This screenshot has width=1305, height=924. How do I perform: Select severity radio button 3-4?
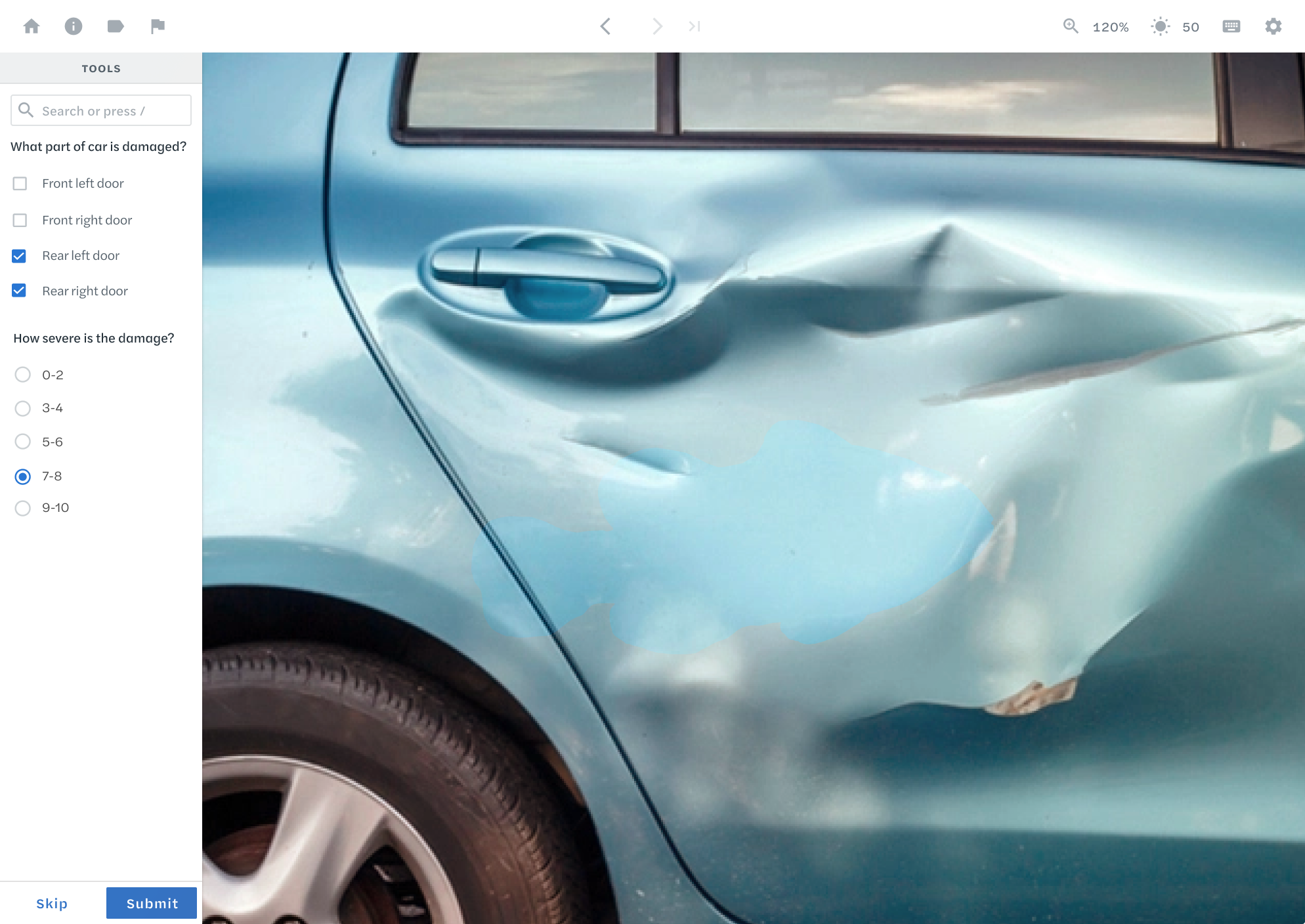(22, 408)
